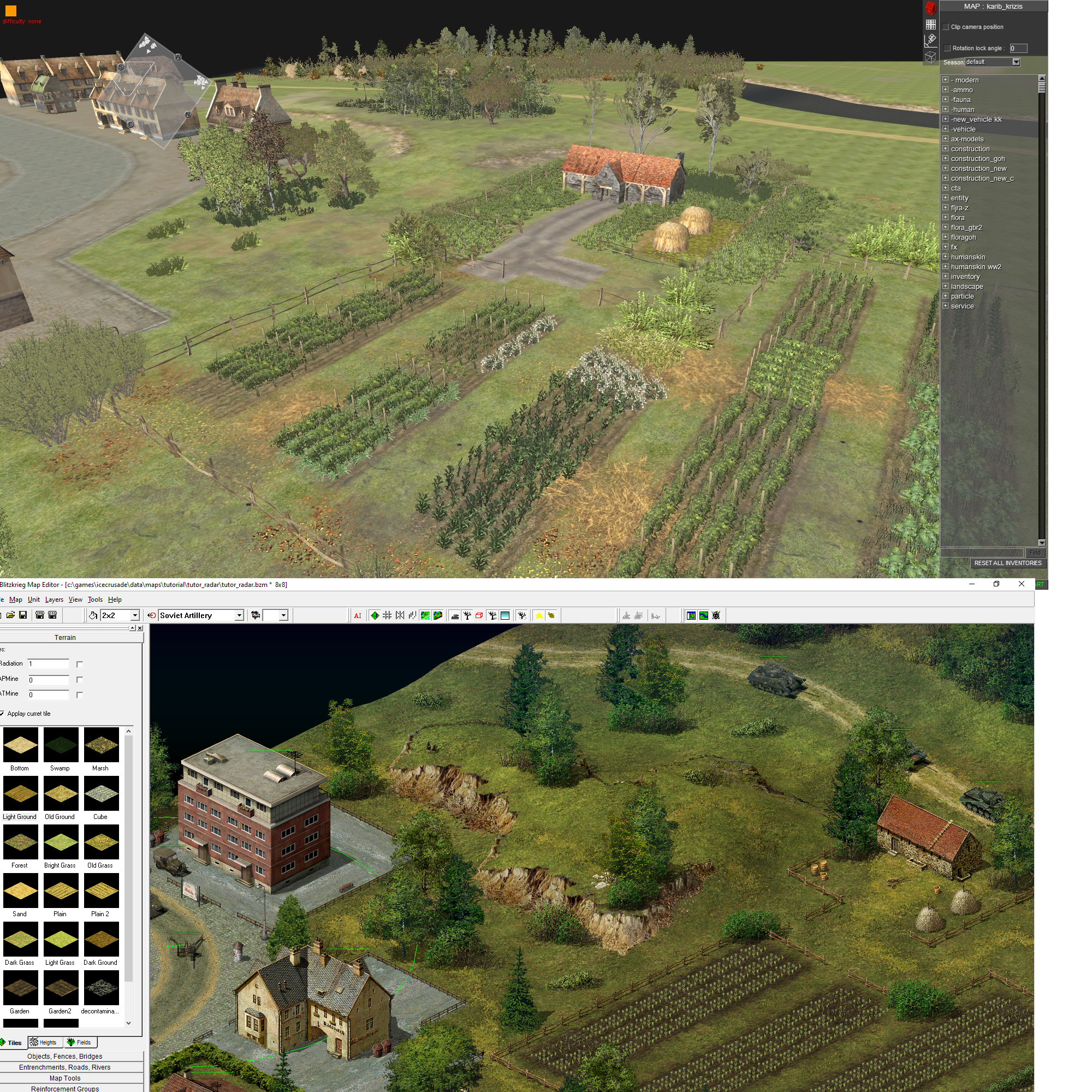The image size is (1092, 1092).
Task: Click the red box outline toolbar icon
Action: click(x=479, y=615)
